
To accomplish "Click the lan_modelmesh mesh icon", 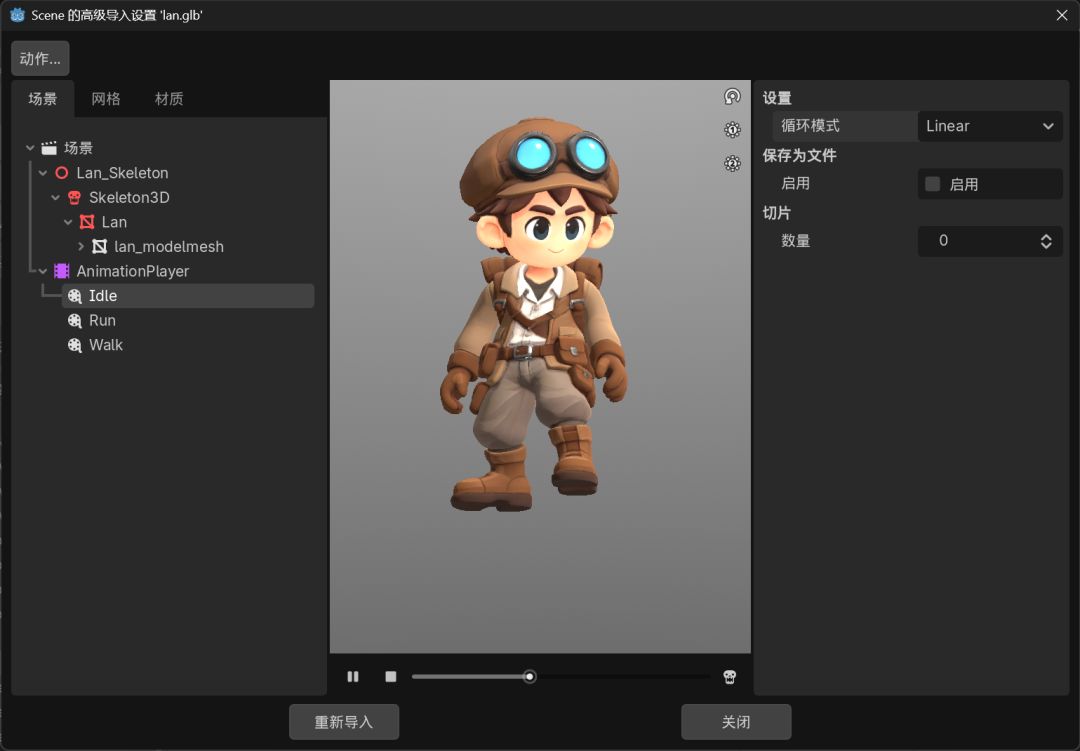I will (100, 247).
